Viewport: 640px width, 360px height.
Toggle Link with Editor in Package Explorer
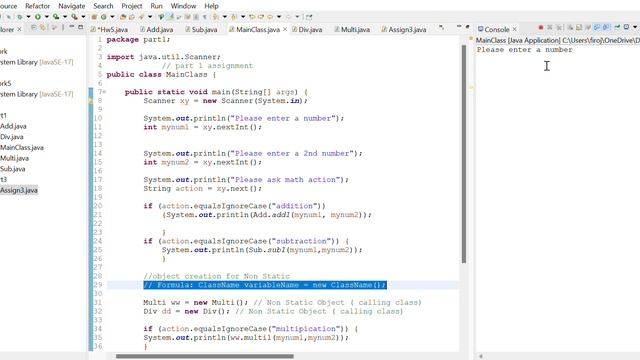42,27
